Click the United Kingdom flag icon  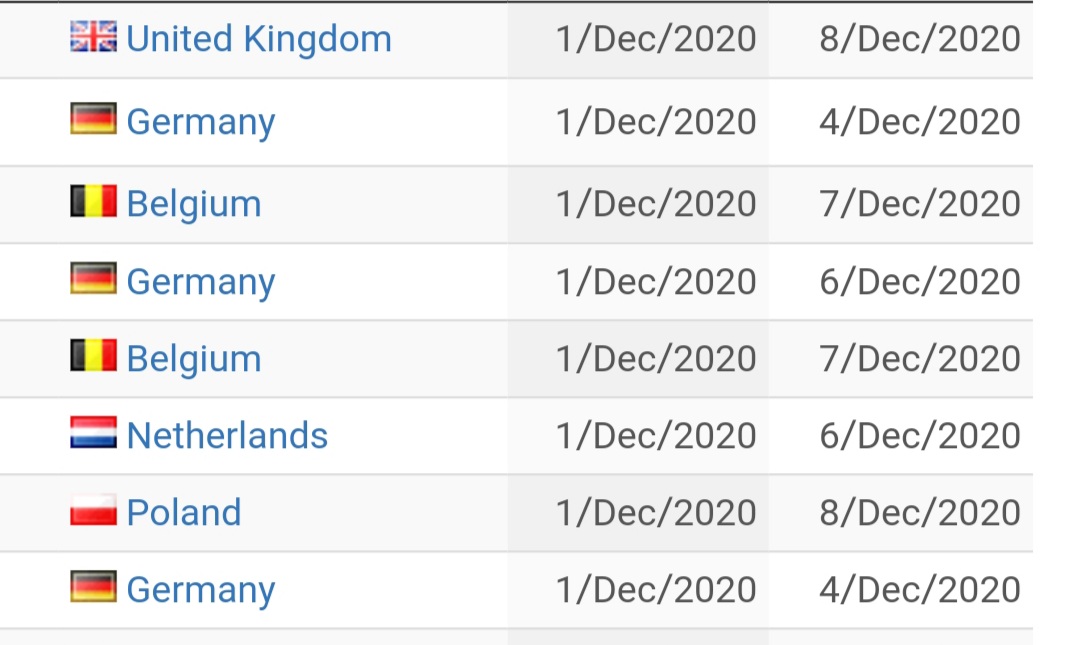(x=93, y=37)
